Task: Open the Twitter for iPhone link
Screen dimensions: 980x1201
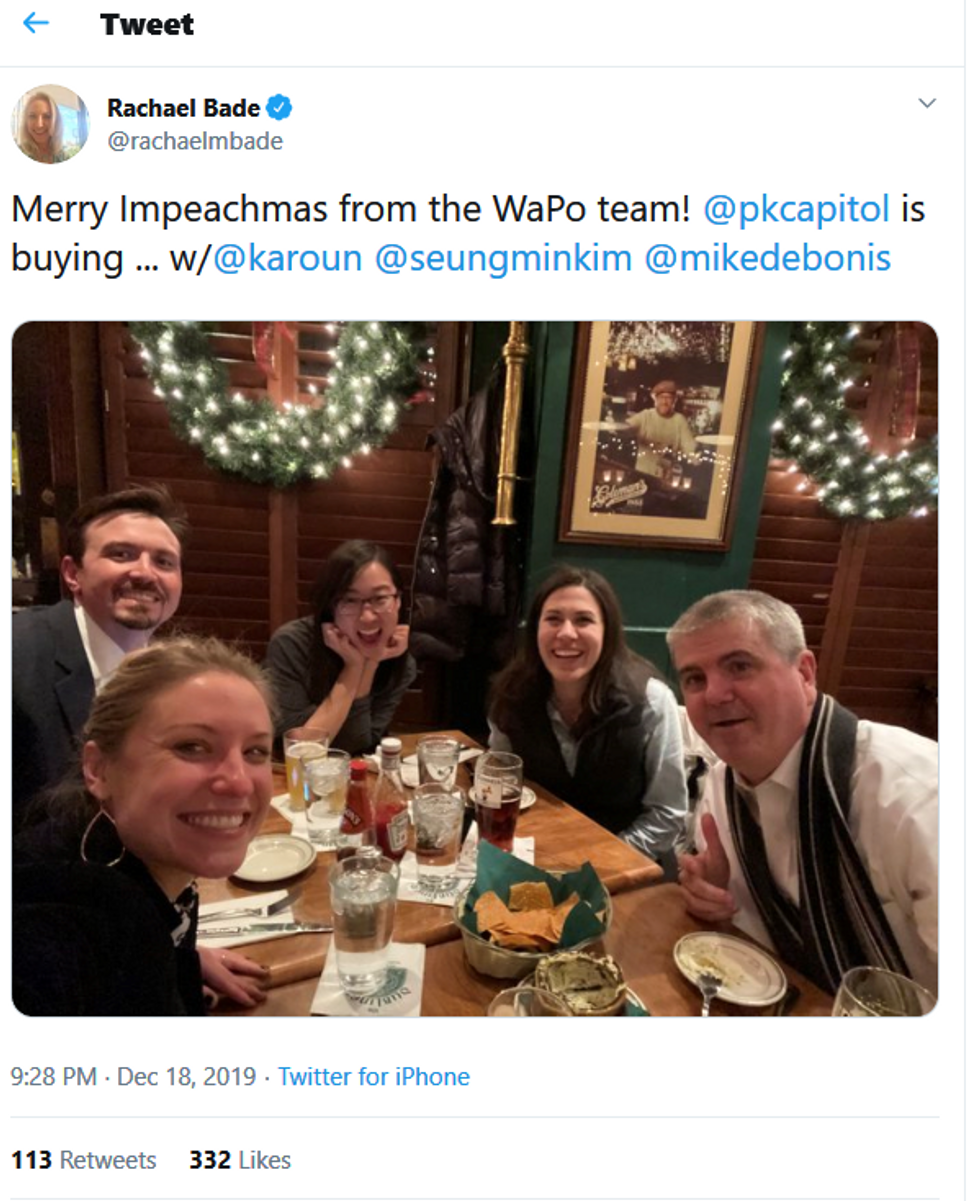Action: point(374,1077)
